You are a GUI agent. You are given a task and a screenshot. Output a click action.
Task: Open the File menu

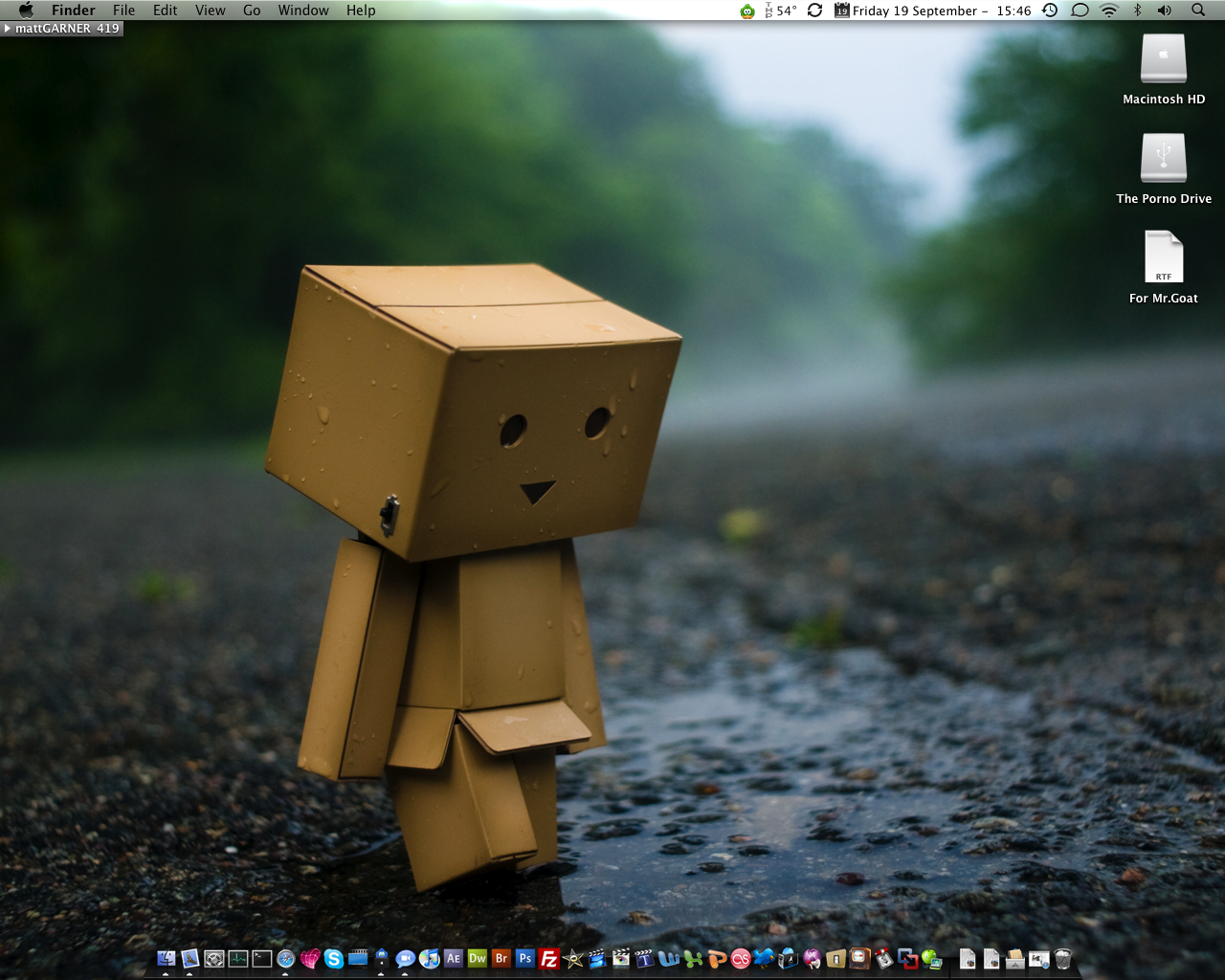click(123, 11)
